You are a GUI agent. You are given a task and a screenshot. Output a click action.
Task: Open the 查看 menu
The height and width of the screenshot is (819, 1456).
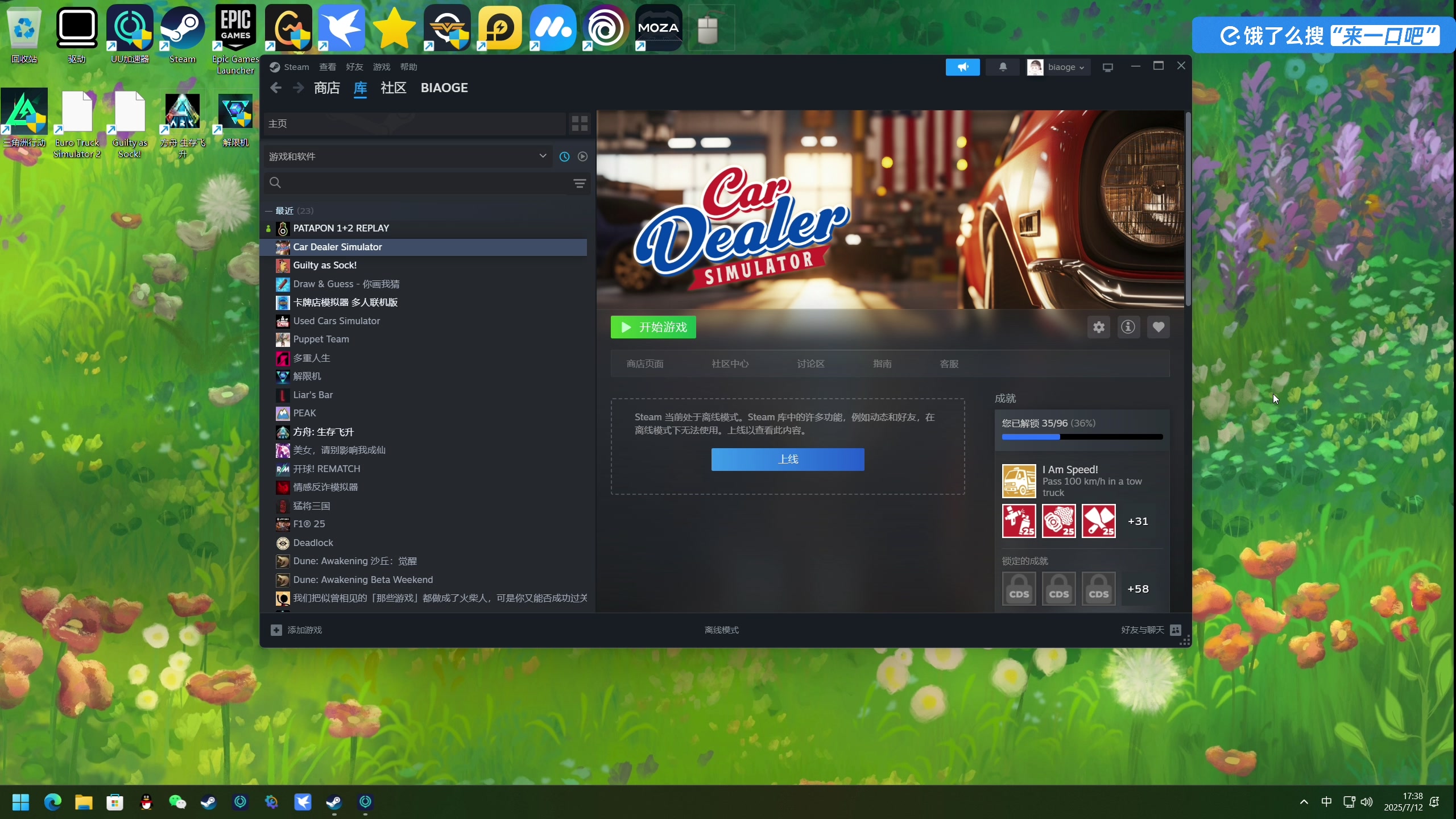328,67
